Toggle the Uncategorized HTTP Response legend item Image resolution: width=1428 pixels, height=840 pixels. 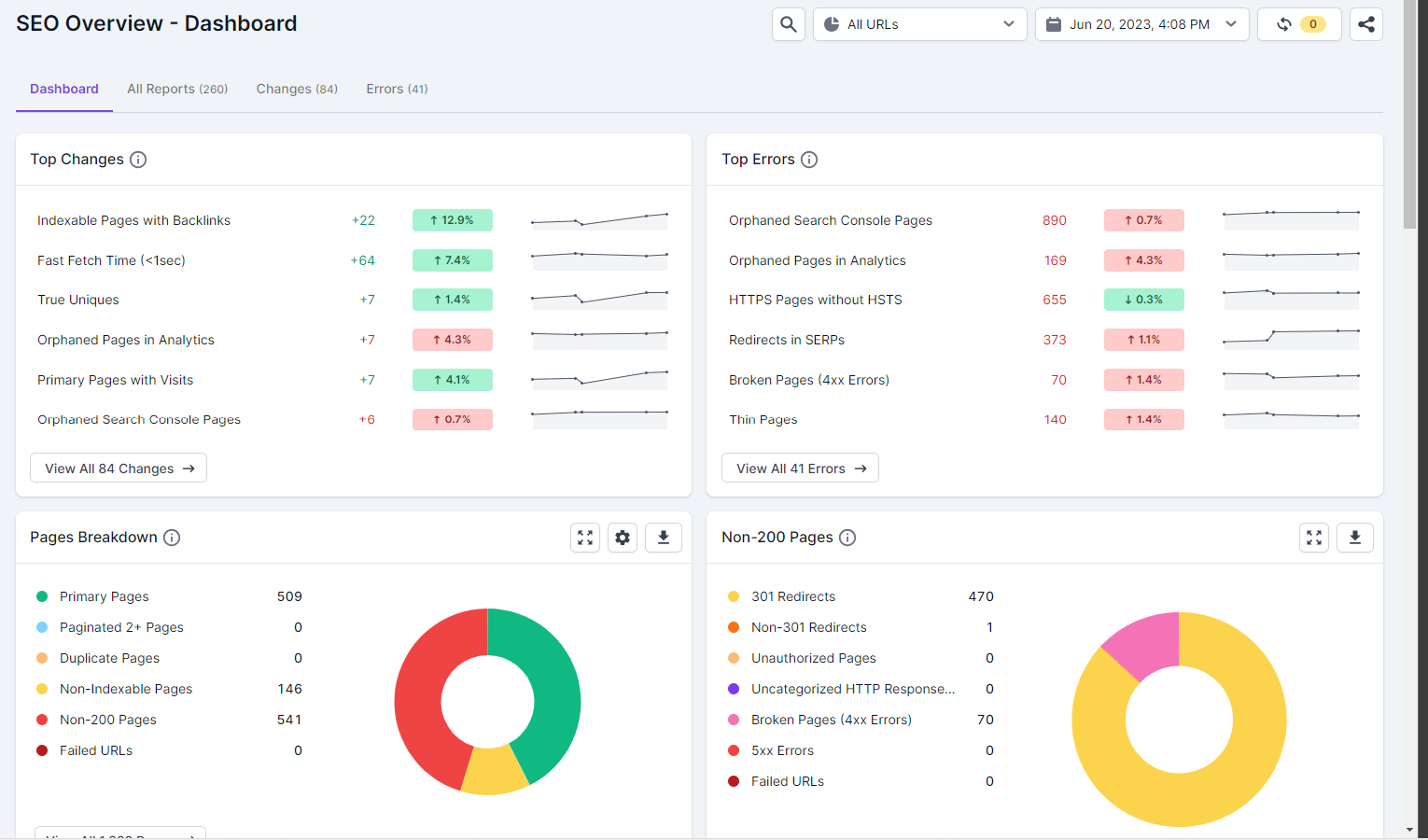(841, 689)
